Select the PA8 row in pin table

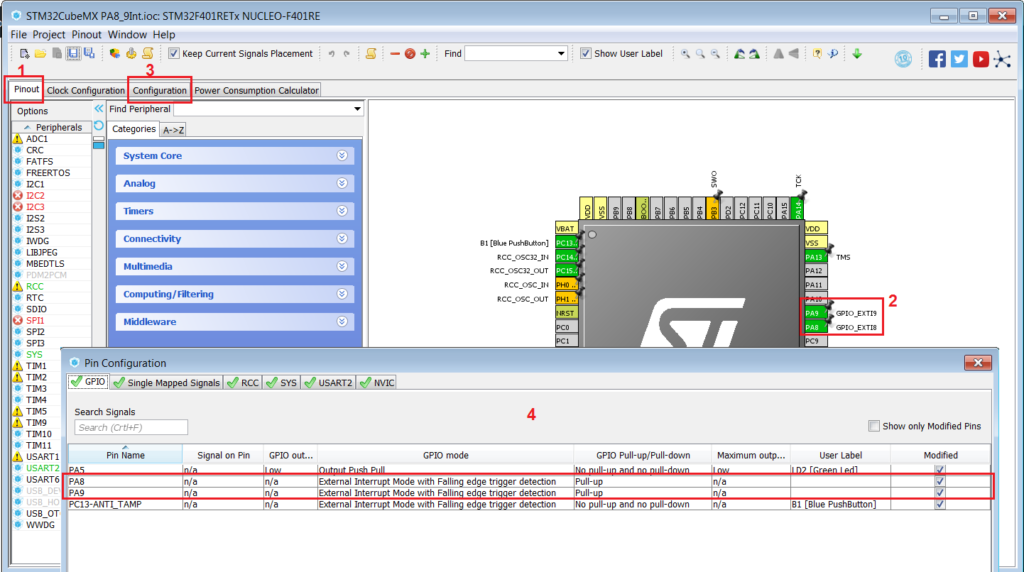point(530,481)
